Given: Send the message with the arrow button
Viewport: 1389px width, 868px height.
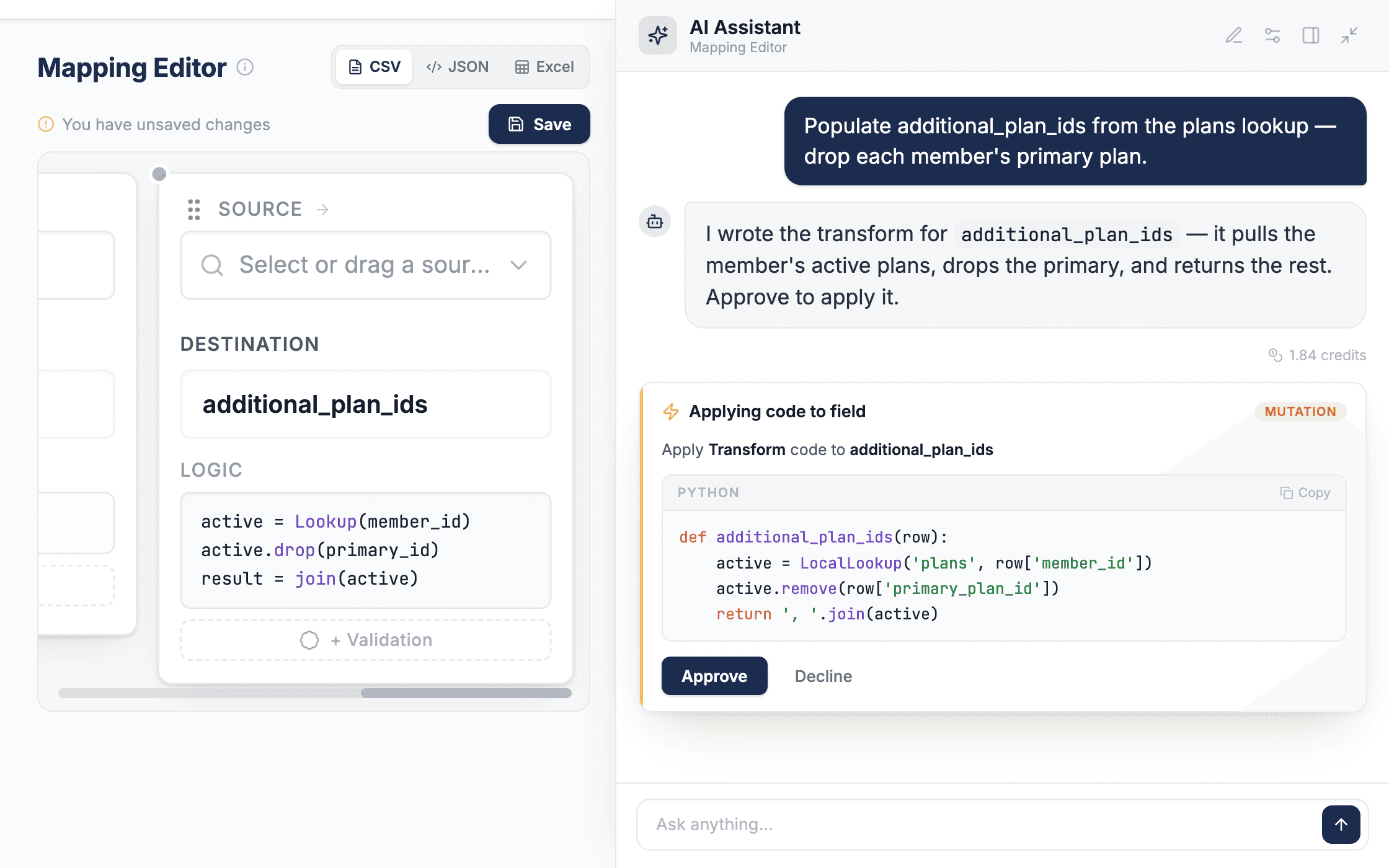Looking at the screenshot, I should coord(1341,825).
